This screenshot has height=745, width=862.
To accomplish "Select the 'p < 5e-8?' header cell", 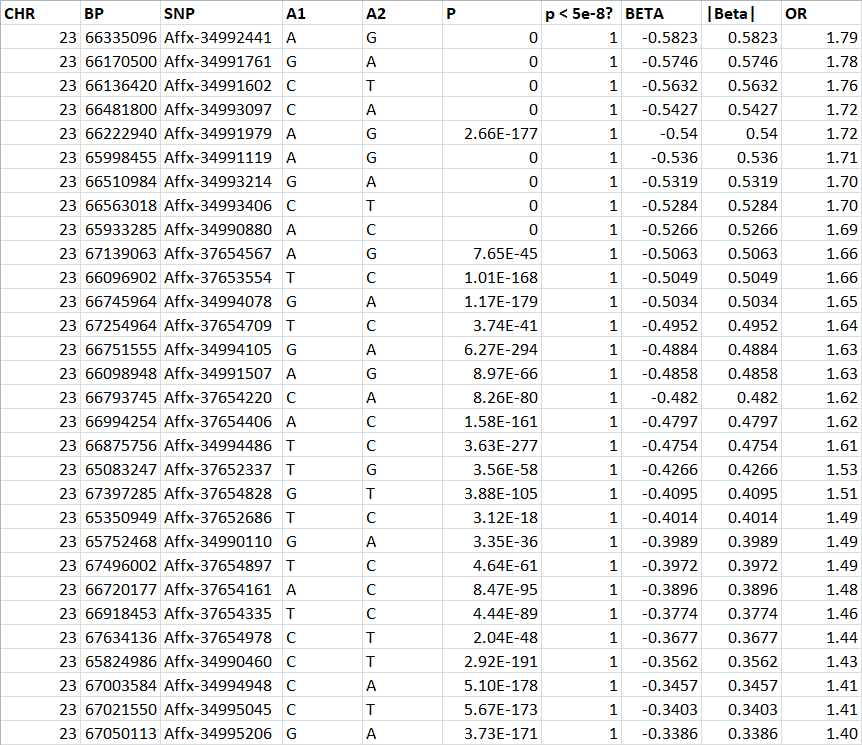I will (580, 14).
